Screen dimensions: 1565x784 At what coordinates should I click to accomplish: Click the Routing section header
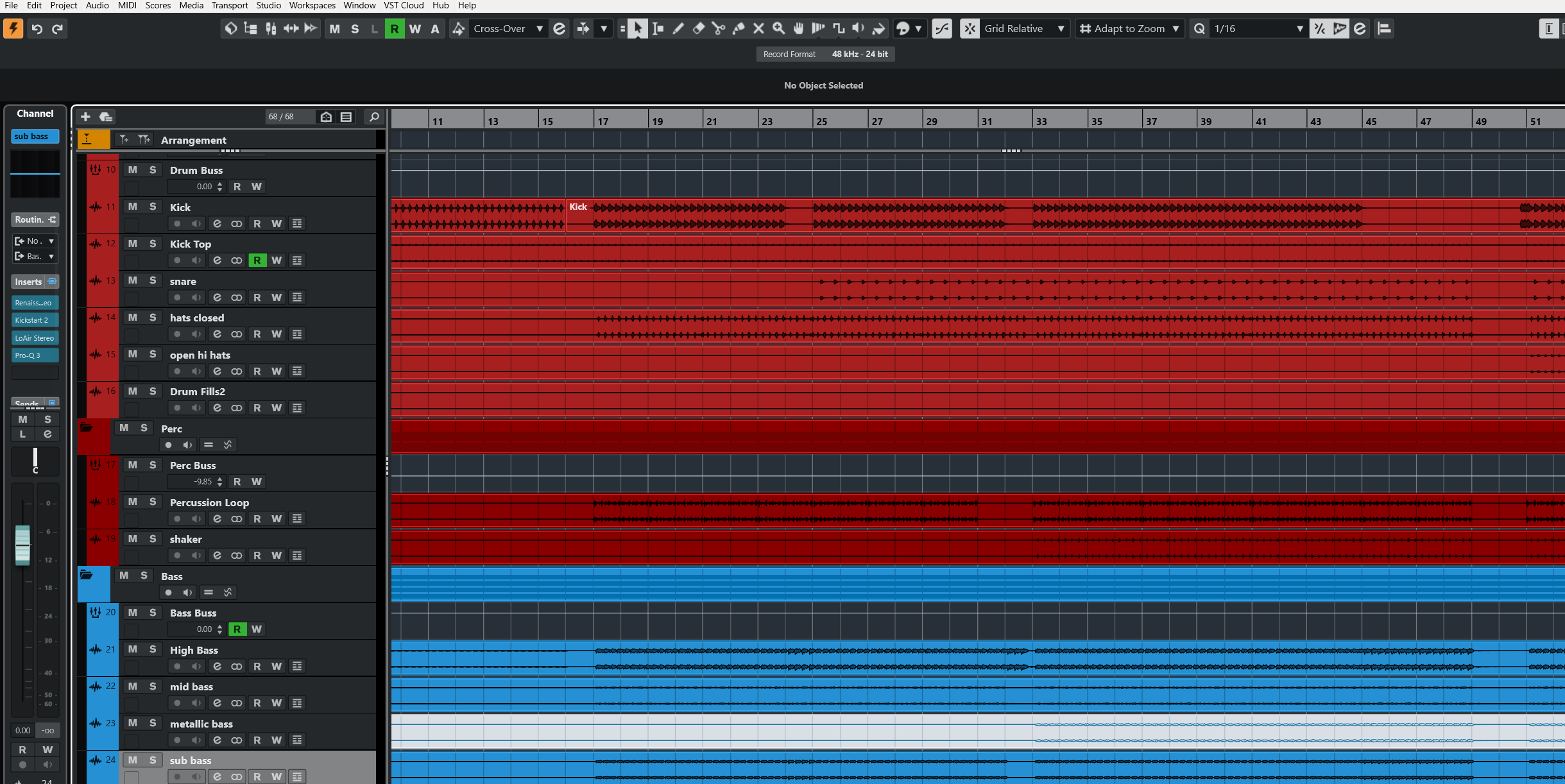coord(30,219)
